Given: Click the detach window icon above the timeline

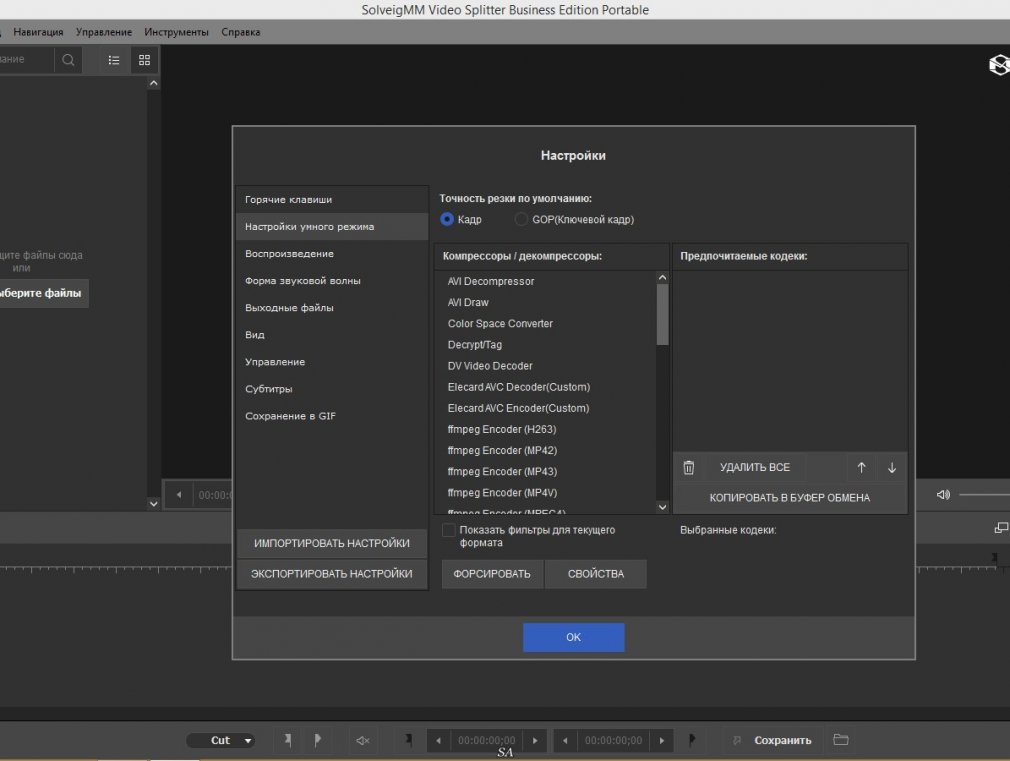Looking at the screenshot, I should [x=1001, y=528].
